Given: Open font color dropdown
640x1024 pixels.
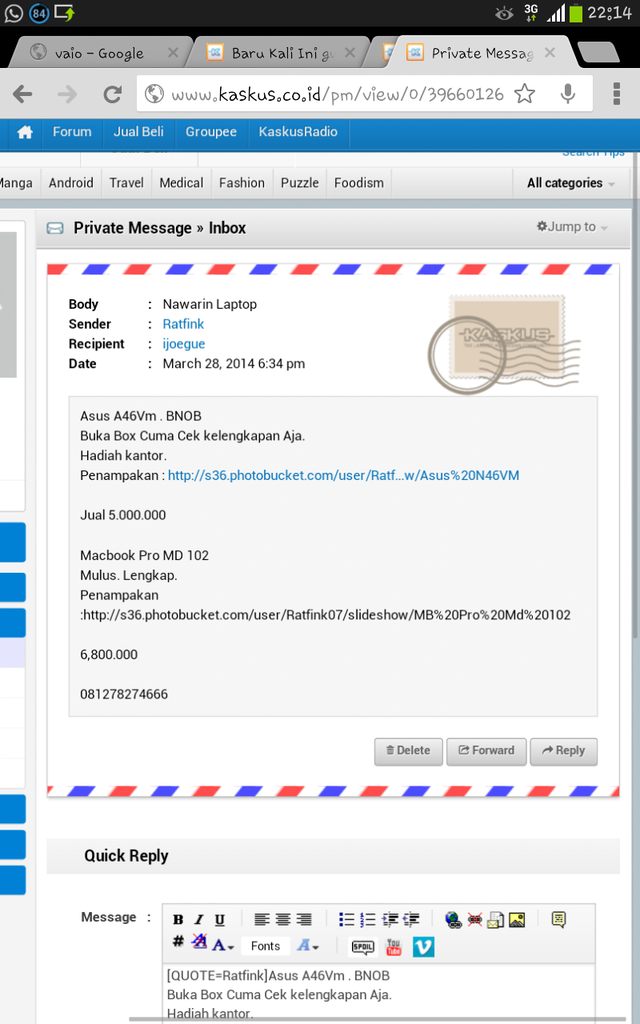Looking at the screenshot, I should [223, 946].
